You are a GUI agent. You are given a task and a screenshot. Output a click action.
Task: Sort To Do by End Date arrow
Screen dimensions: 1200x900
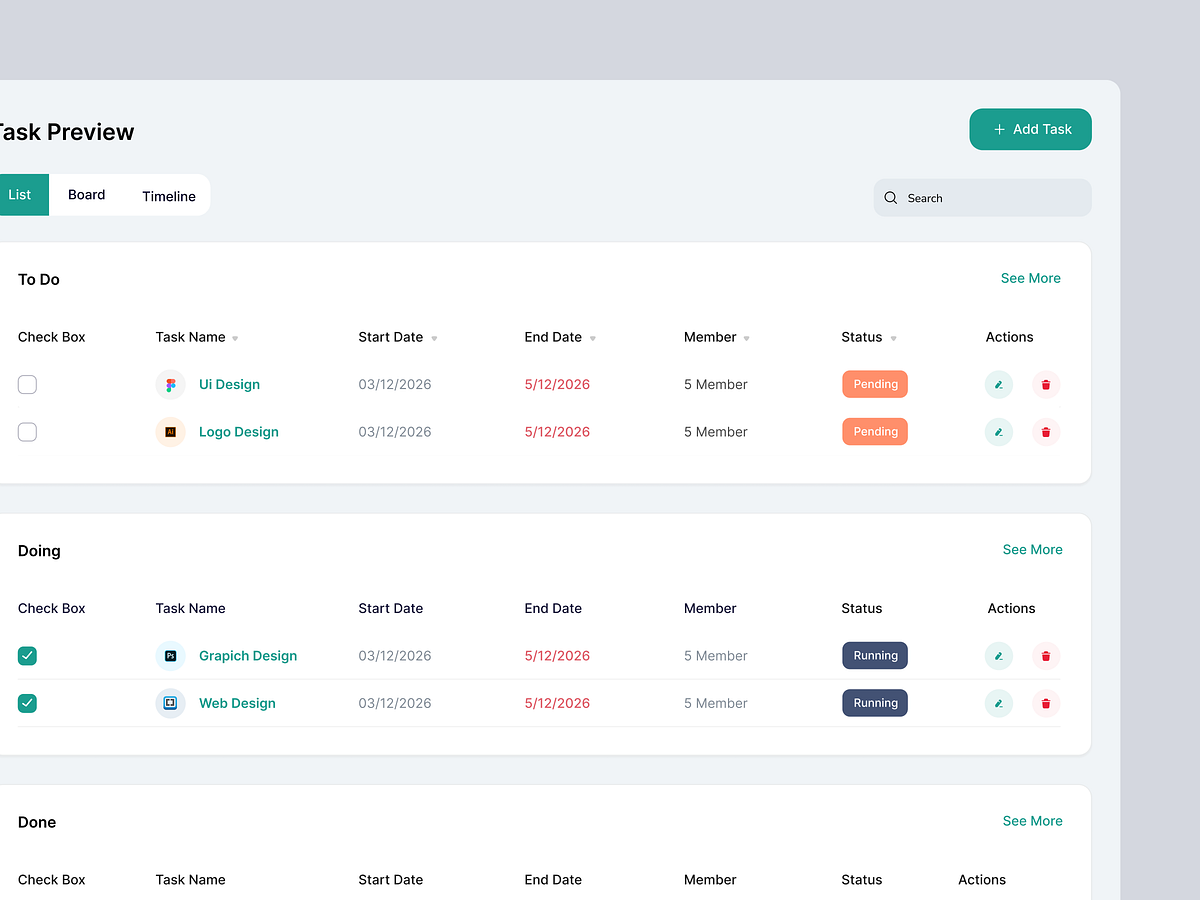point(592,339)
